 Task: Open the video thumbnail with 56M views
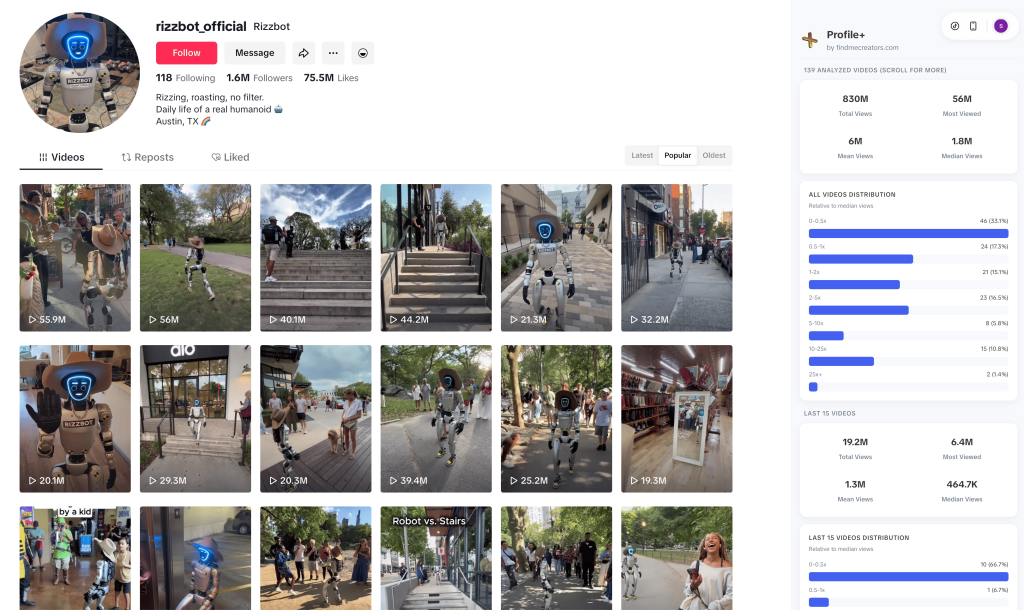[195, 257]
